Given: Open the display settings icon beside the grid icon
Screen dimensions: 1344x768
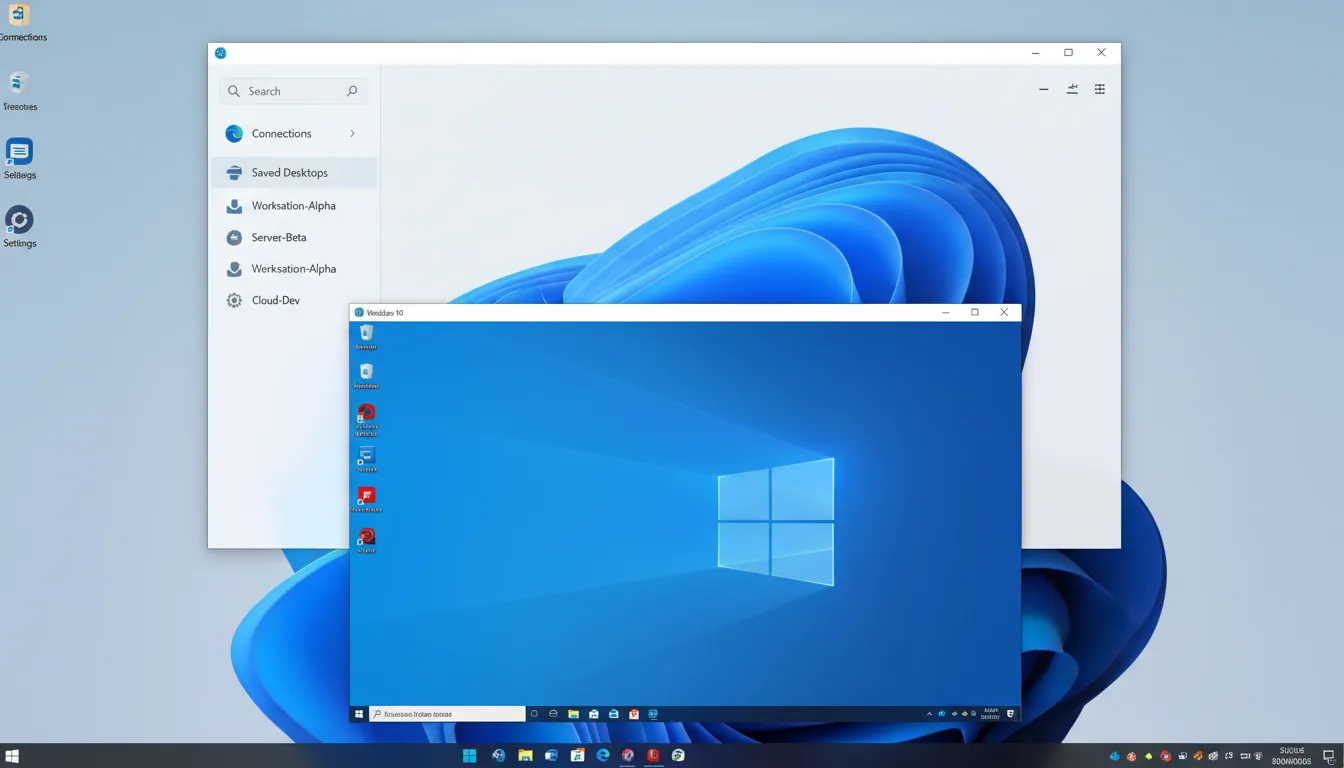Looking at the screenshot, I should (1071, 88).
